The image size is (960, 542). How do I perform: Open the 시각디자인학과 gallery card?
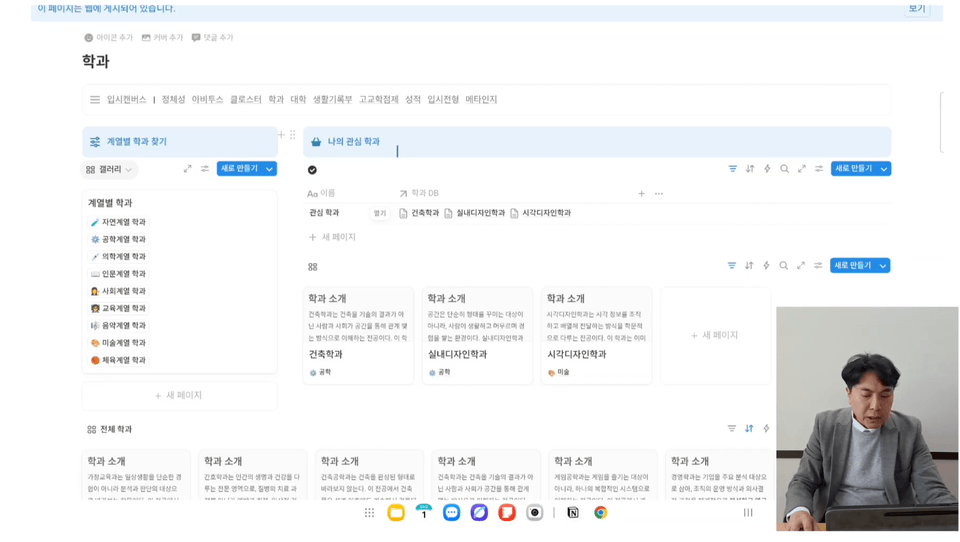tap(596, 336)
